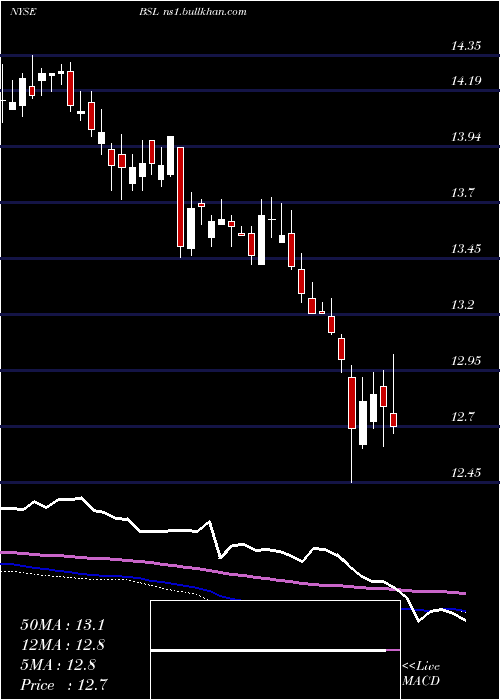Click the last red candlestick near 12.7
500x700 pixels.
click(x=393, y=420)
